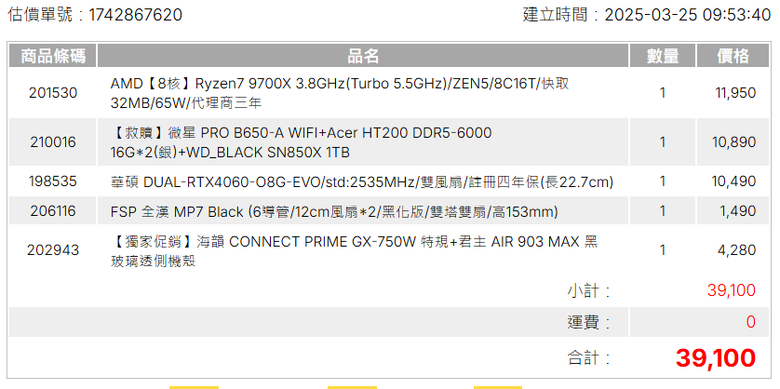Image resolution: width=780 pixels, height=389 pixels.
Task: Click the 微星 PRO B650-A WIFI bundle name
Action: point(301,143)
